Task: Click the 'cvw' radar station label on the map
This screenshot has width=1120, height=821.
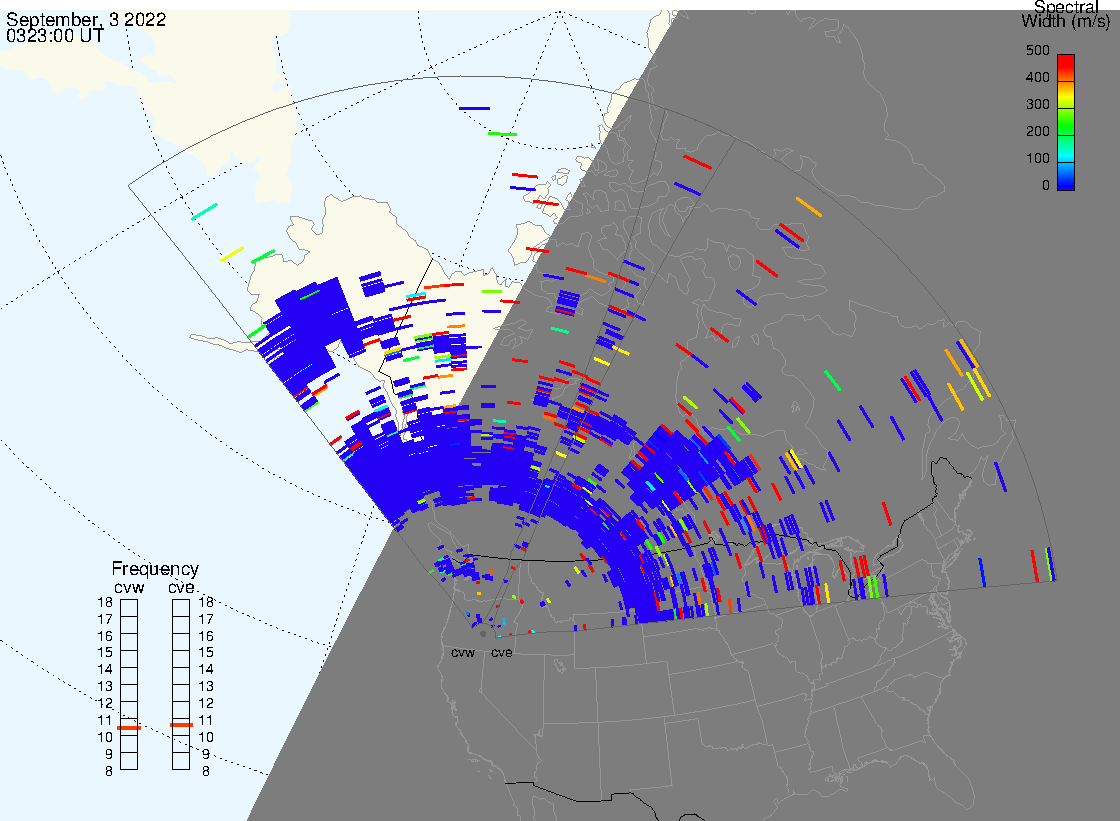Action: click(x=463, y=653)
